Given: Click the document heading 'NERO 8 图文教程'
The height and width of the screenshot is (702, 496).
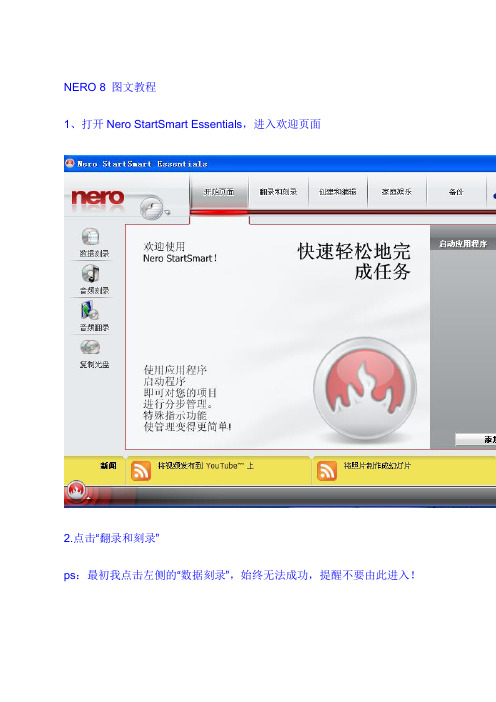Looking at the screenshot, I should coord(110,87).
